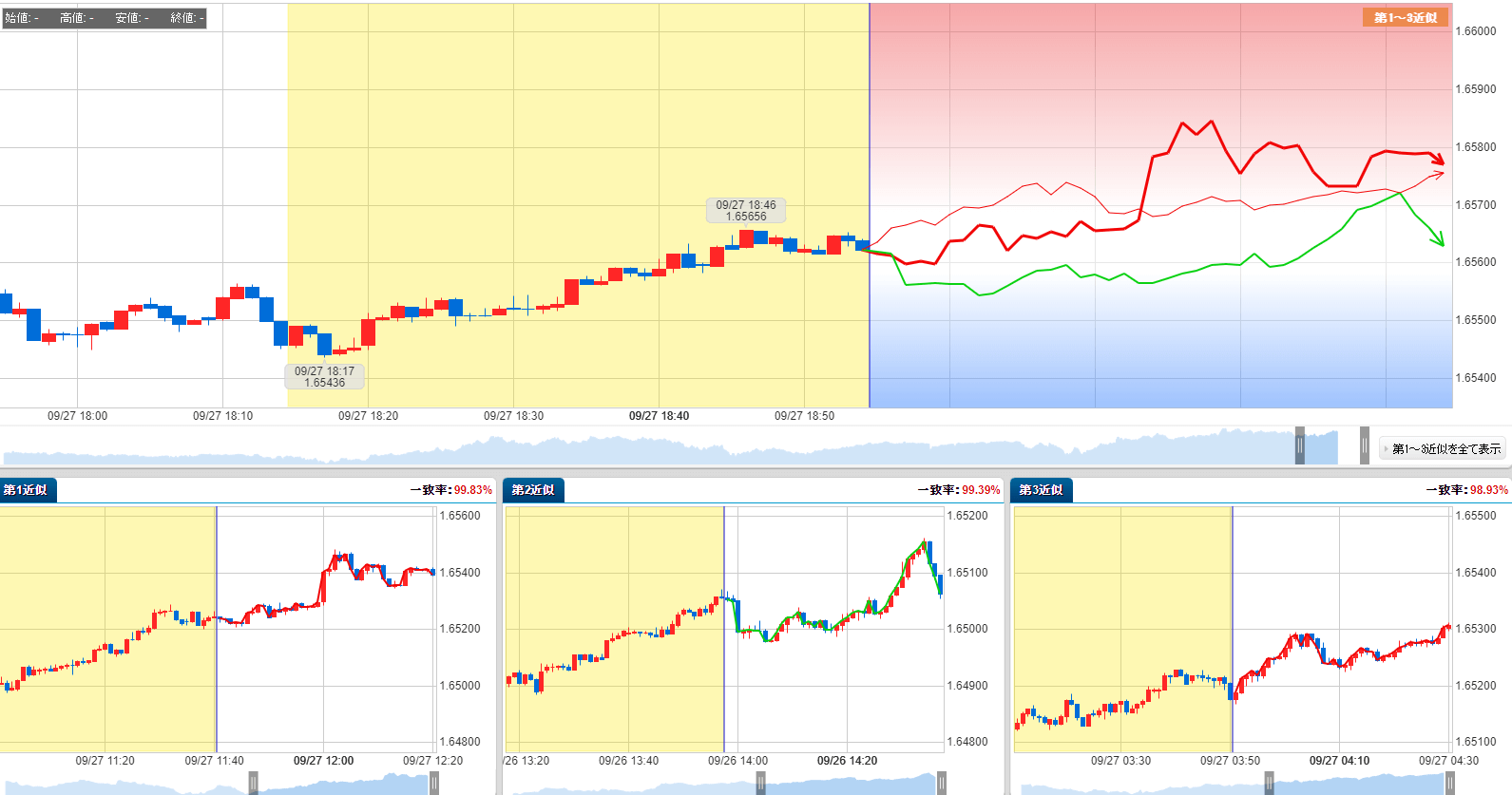
Task: Click the 09/27 18:17 low price label
Action: [324, 377]
